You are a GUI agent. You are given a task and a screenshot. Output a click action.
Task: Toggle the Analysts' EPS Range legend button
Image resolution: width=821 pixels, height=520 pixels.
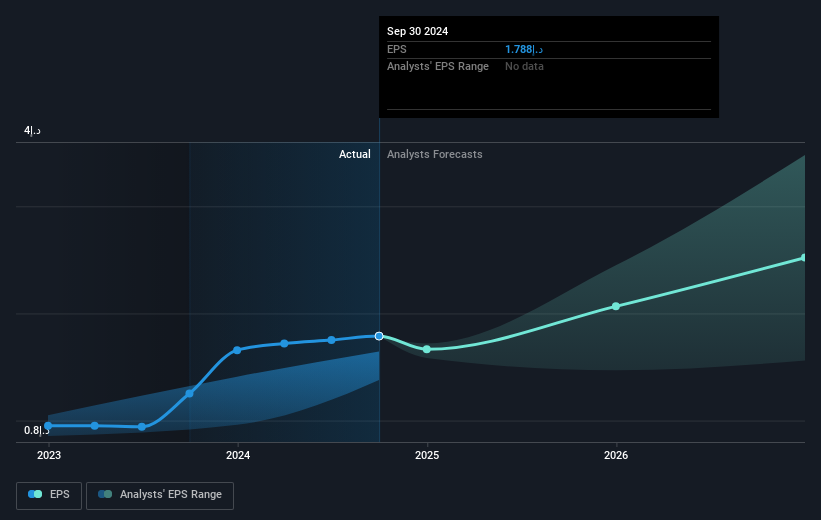pyautogui.click(x=160, y=495)
